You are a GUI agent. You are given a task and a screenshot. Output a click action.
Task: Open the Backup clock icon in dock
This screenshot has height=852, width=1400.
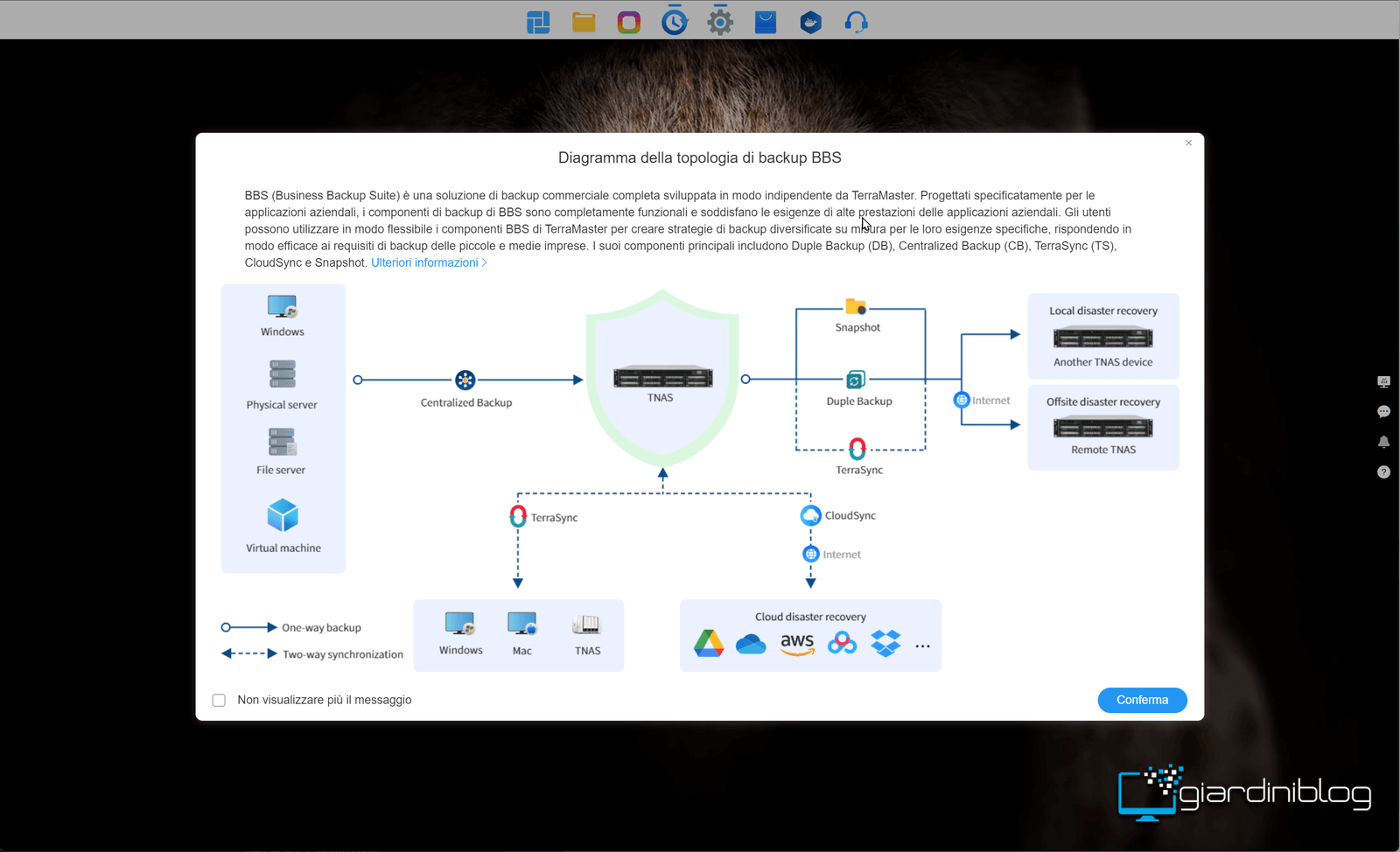675,21
